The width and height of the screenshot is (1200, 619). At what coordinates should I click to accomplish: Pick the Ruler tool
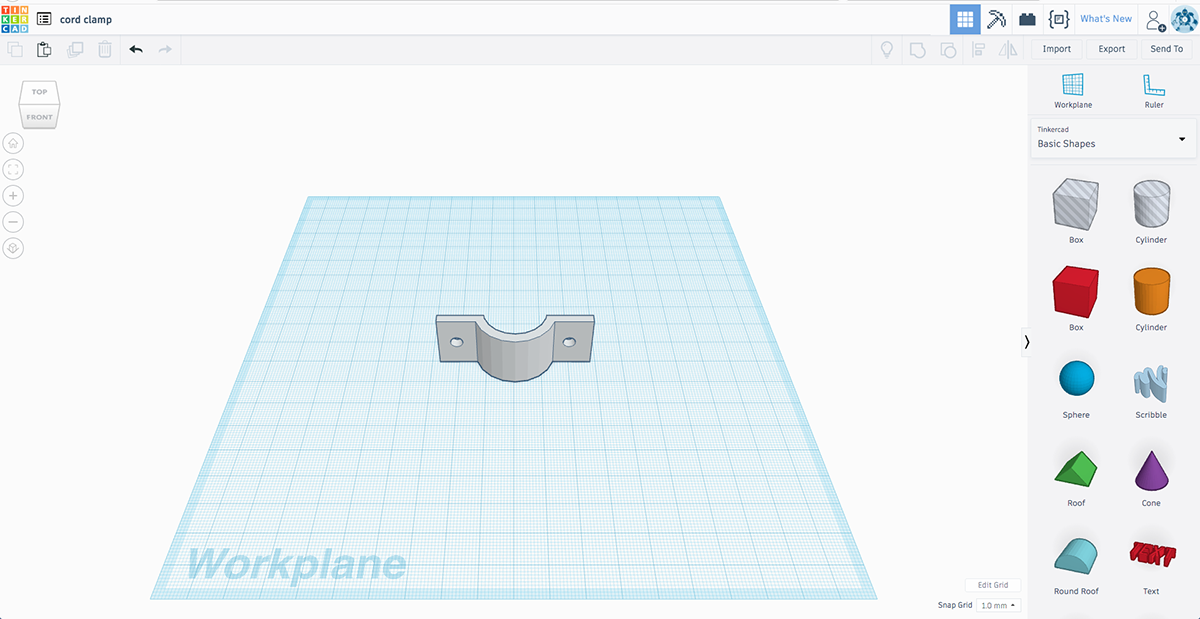1153,90
